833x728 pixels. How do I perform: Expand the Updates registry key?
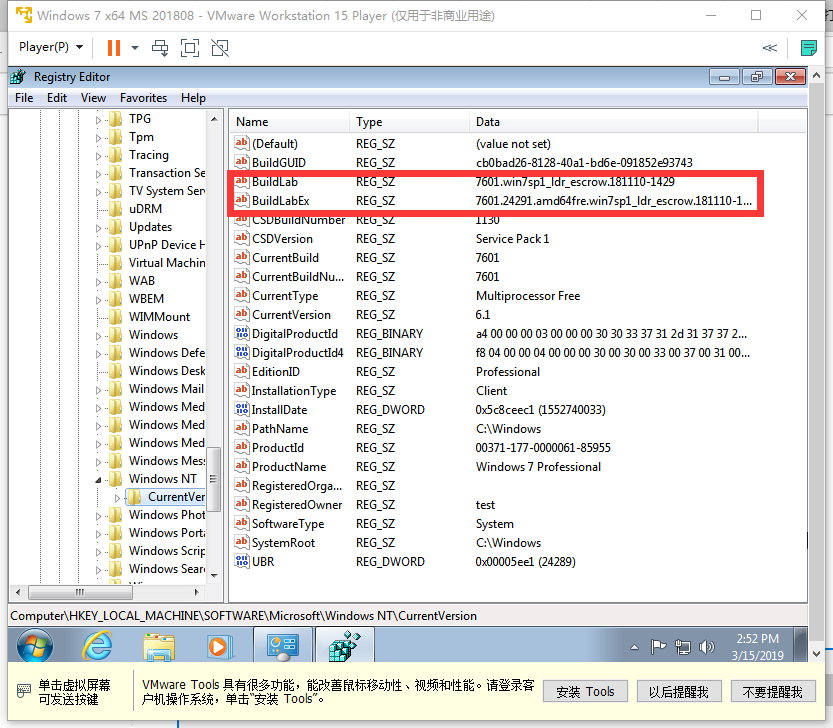pos(98,228)
